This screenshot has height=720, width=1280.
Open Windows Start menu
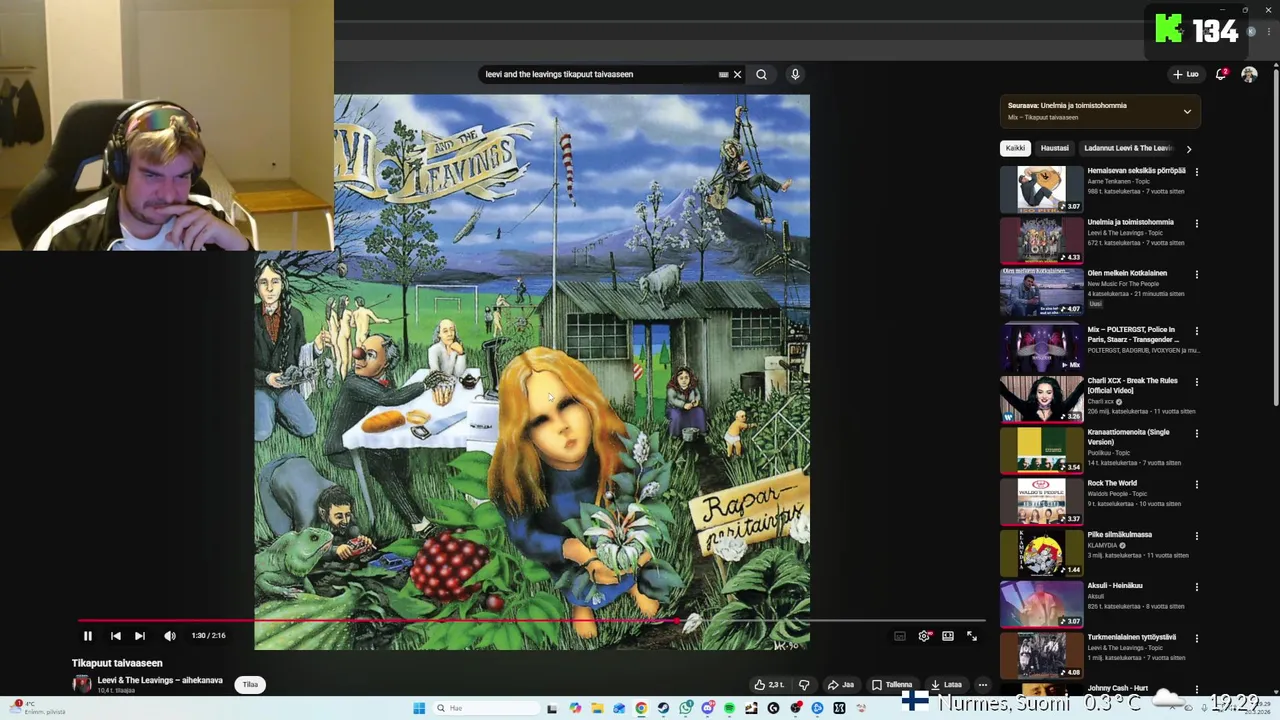coord(419,708)
